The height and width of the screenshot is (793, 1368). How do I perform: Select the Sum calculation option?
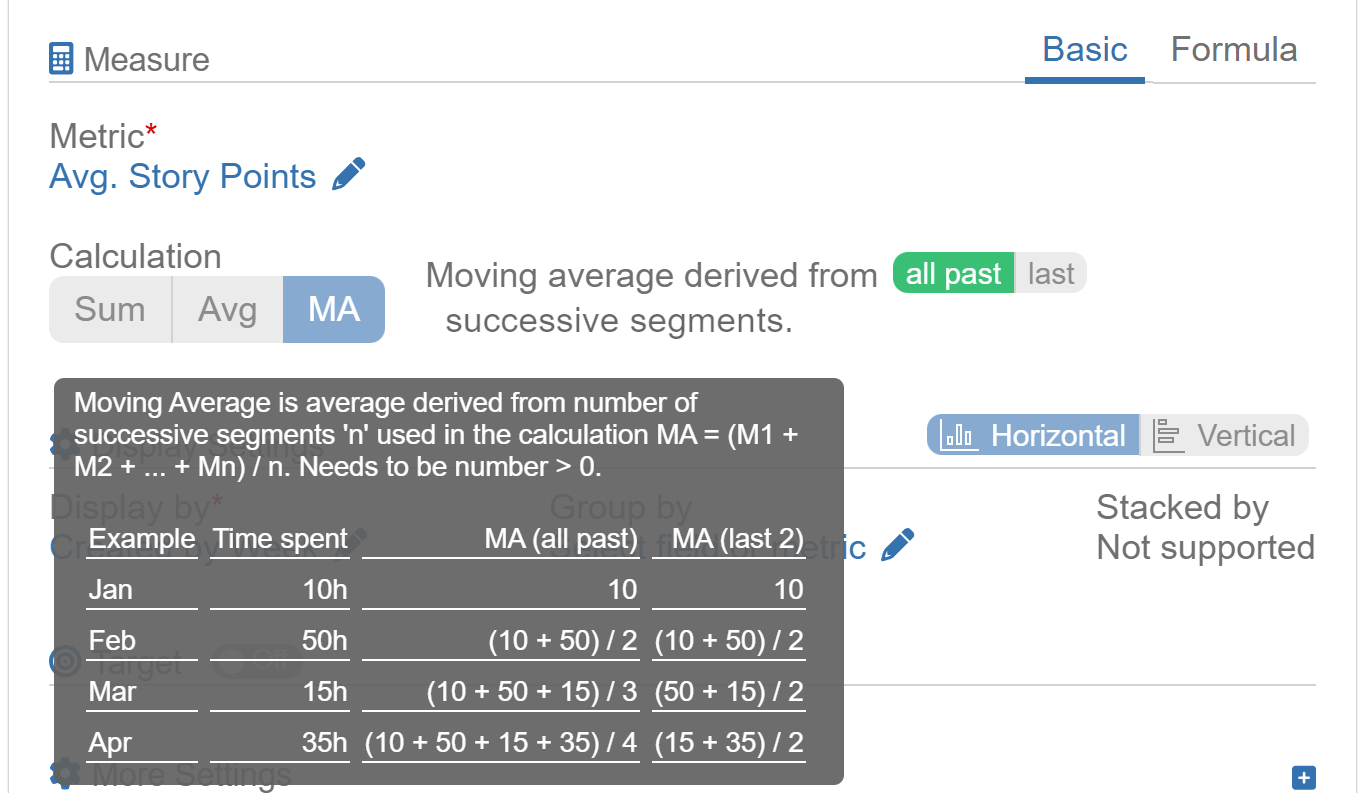[x=110, y=309]
